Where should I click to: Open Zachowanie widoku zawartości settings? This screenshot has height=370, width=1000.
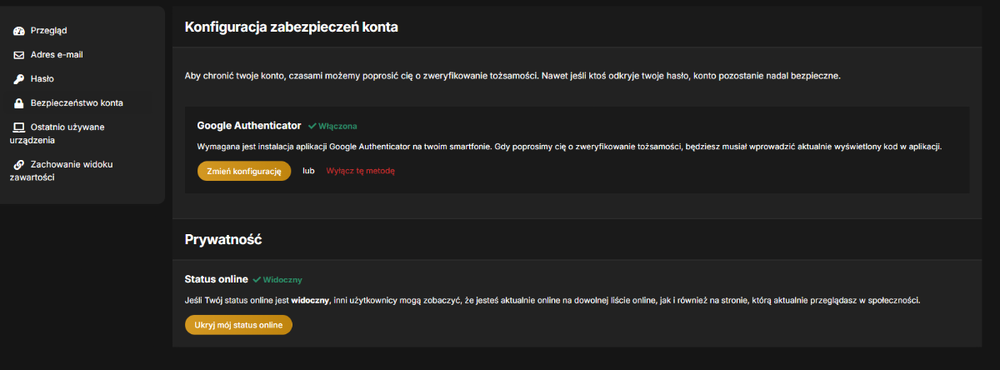[x=62, y=171]
